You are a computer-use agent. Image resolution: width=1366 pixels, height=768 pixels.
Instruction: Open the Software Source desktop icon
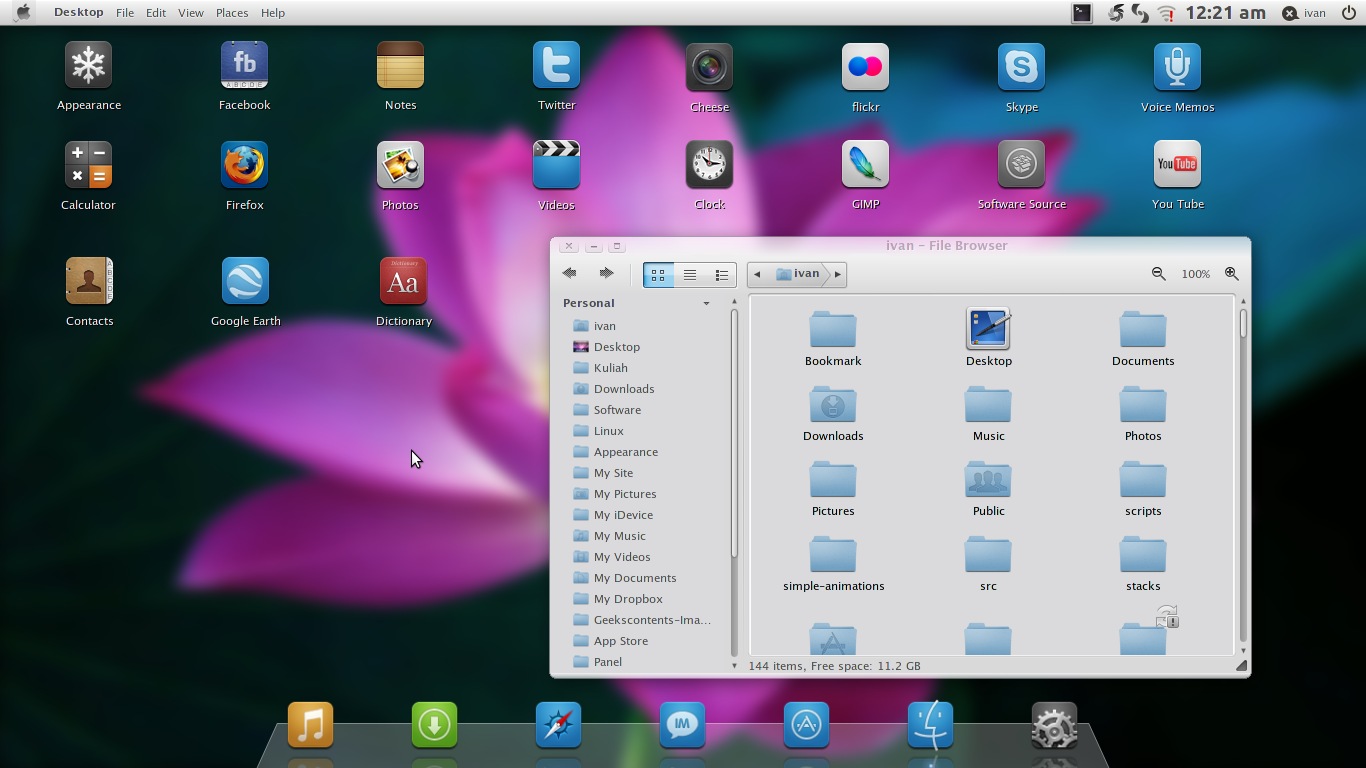[x=1021, y=164]
